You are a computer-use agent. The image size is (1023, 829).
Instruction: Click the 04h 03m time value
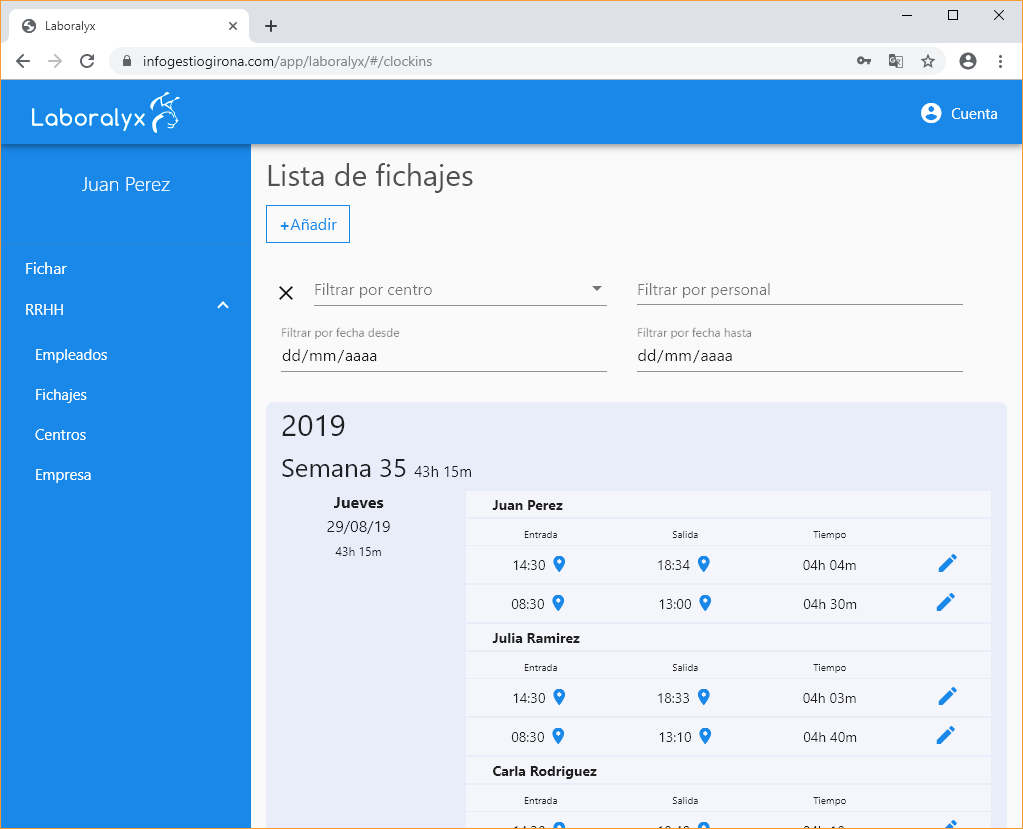point(829,698)
